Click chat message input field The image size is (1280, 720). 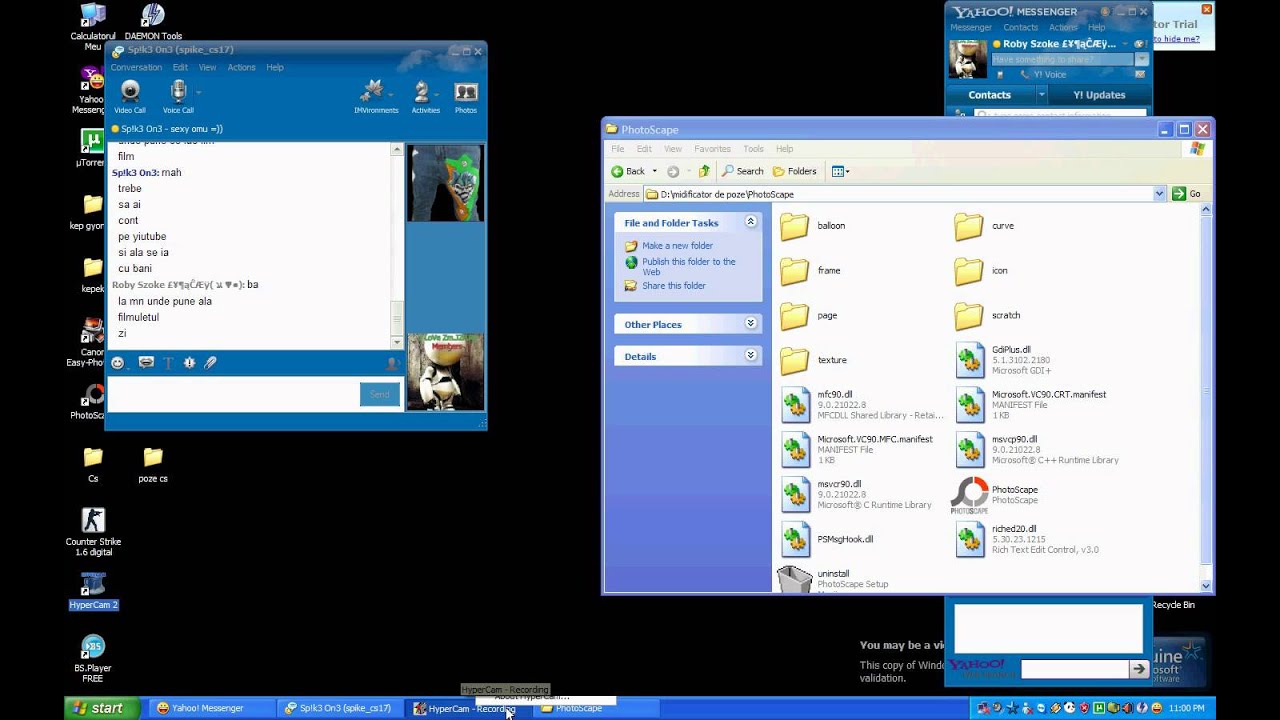pos(234,394)
